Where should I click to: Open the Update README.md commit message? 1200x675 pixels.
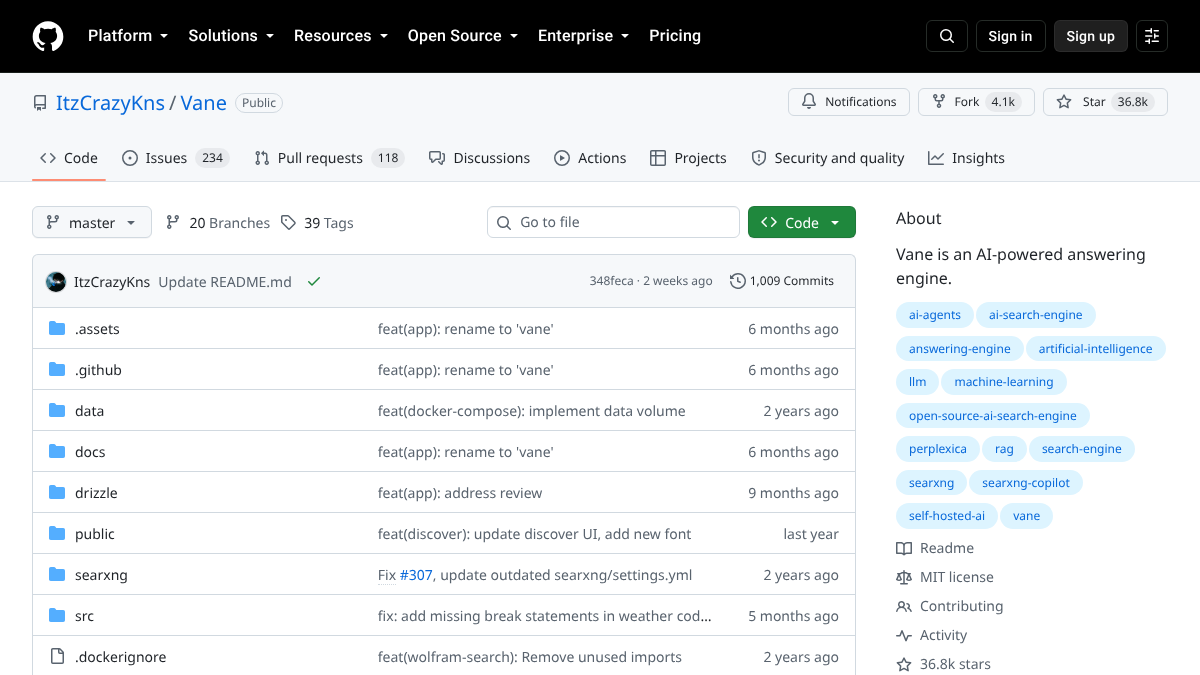(x=225, y=282)
